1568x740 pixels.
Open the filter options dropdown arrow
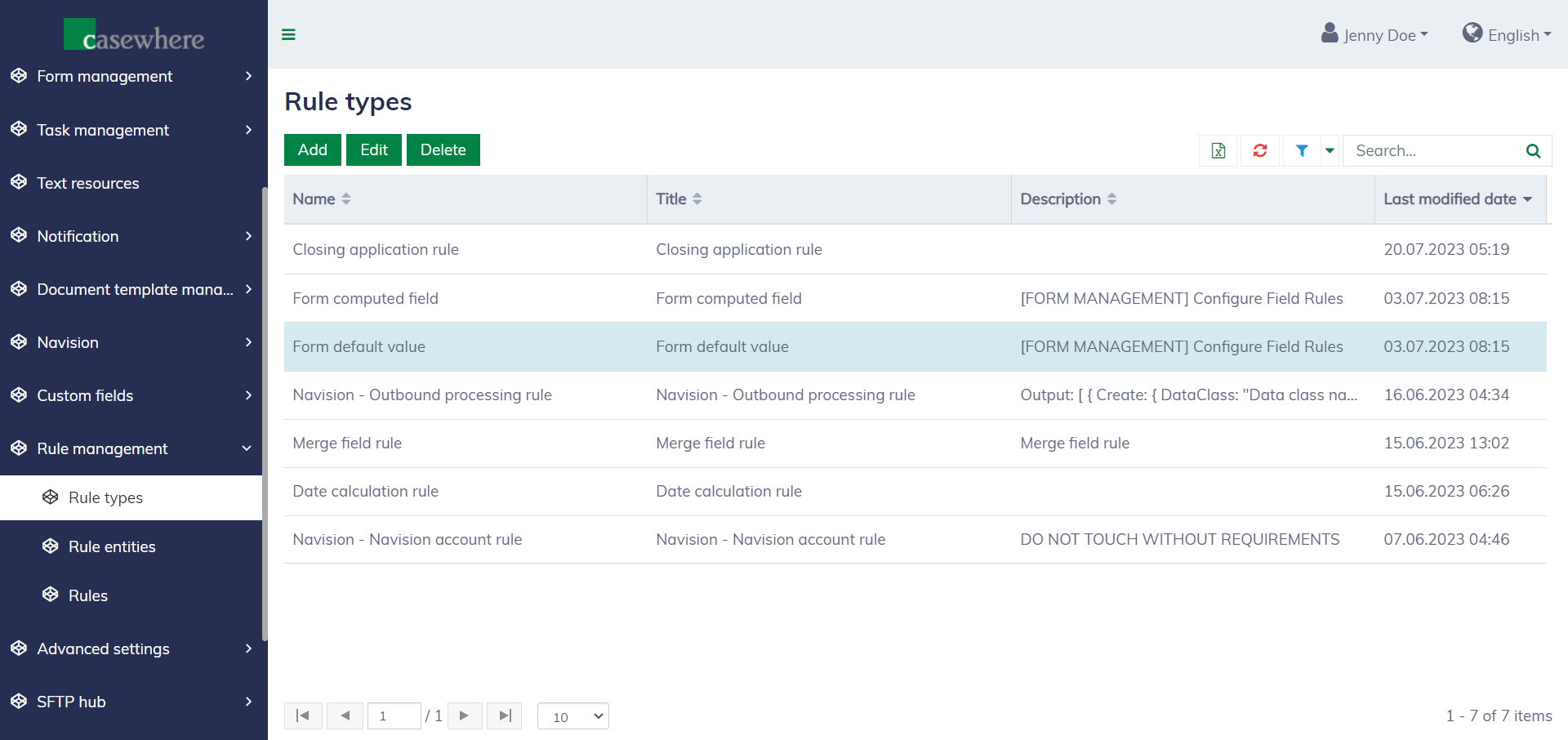coord(1330,150)
